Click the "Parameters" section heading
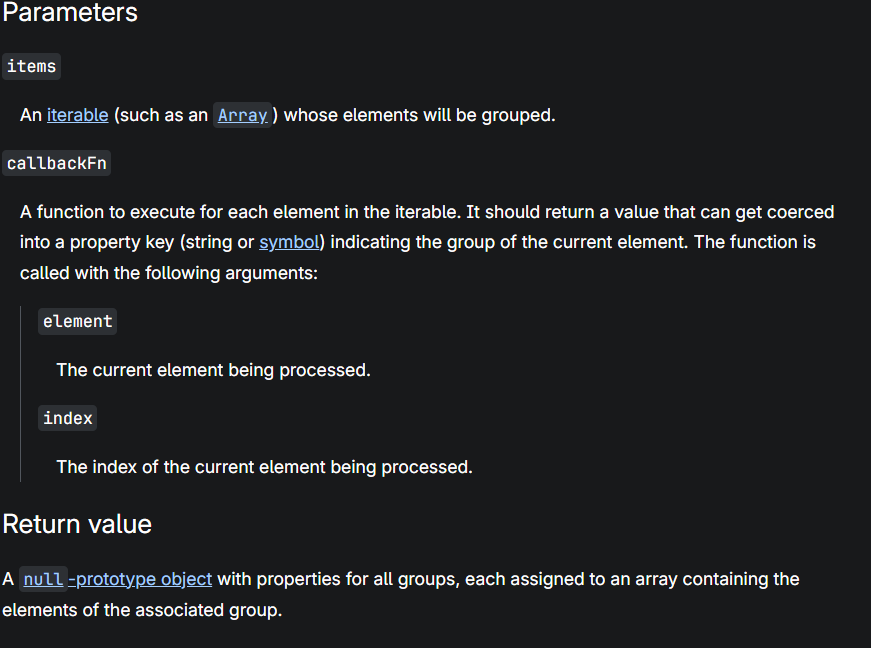This screenshot has width=871, height=648. pyautogui.click(x=70, y=13)
